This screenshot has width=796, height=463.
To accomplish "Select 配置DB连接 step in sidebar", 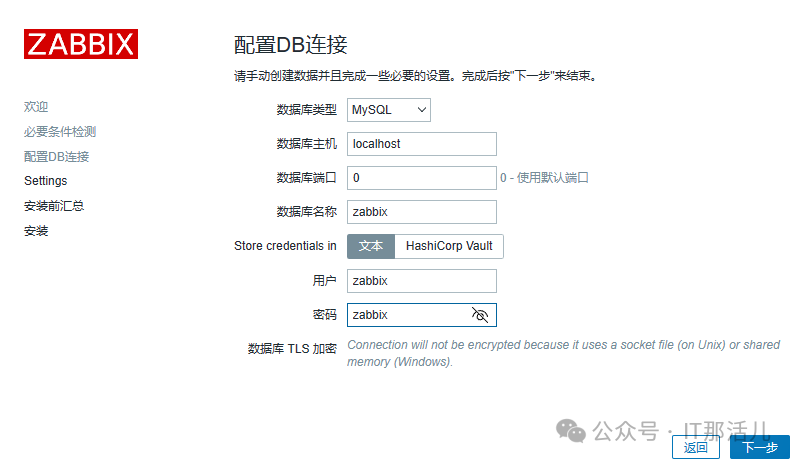I will click(x=56, y=156).
